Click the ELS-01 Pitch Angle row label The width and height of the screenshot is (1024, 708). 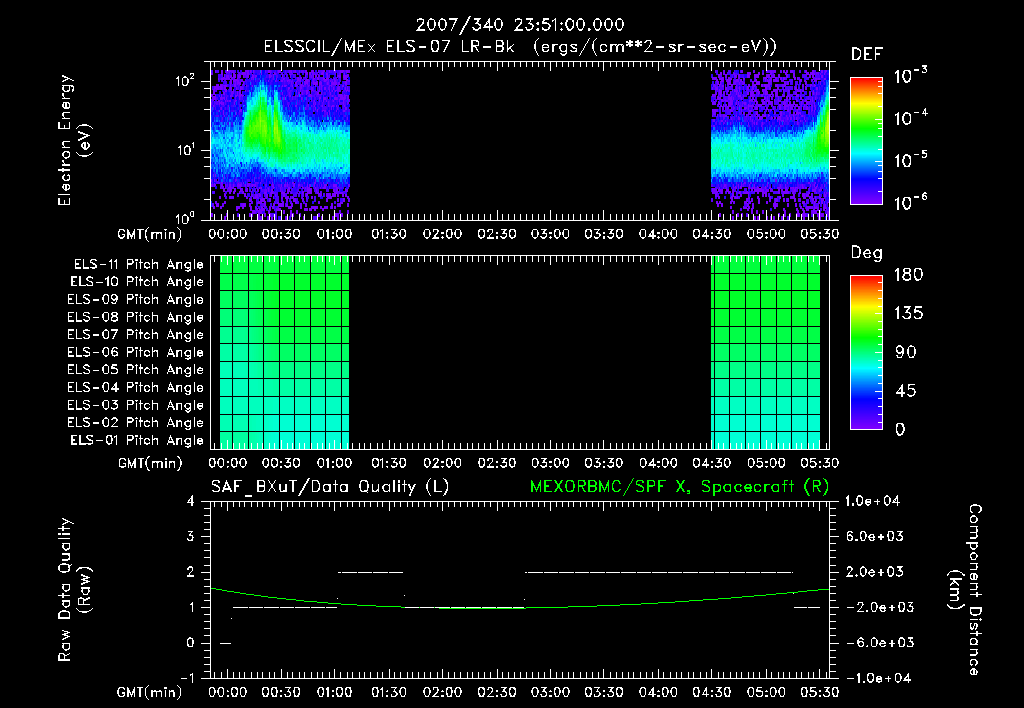click(136, 440)
